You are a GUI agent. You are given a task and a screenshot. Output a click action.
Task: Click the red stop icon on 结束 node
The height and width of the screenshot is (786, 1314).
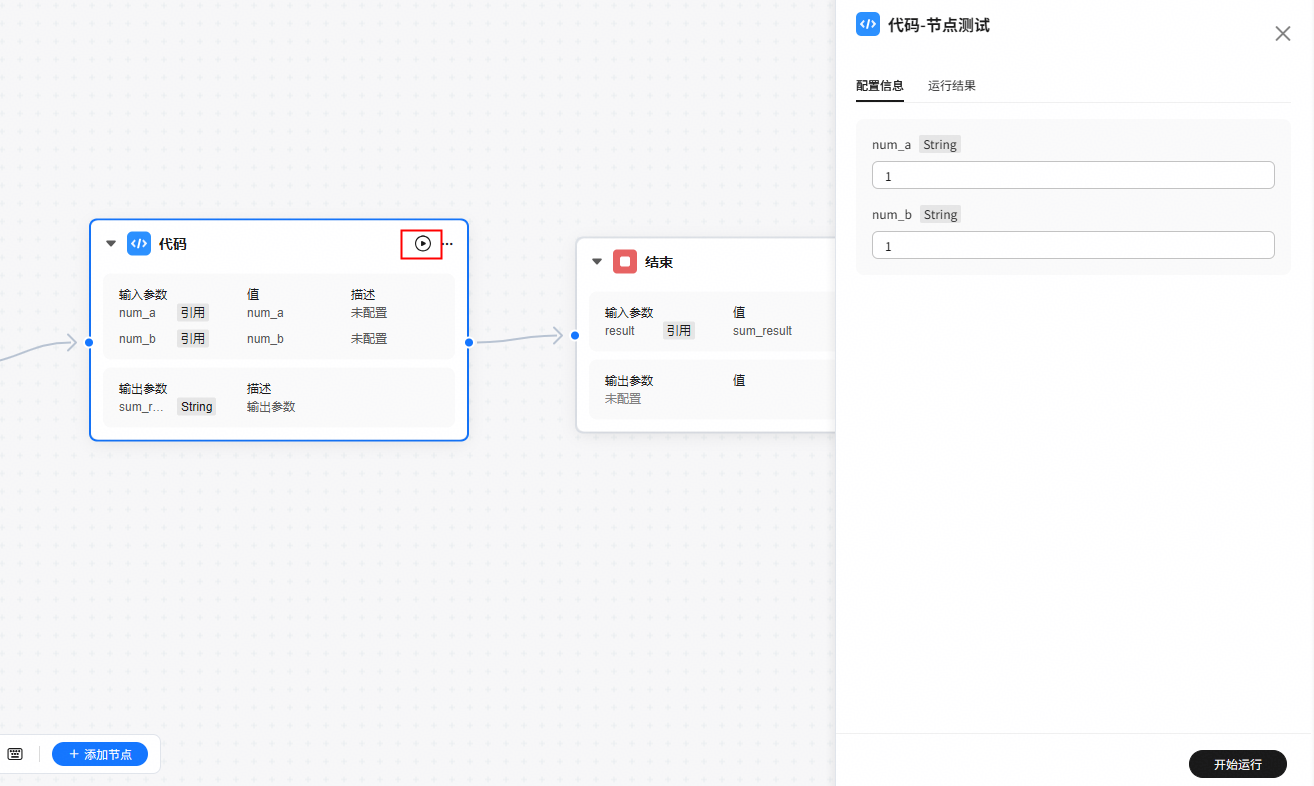tap(625, 262)
